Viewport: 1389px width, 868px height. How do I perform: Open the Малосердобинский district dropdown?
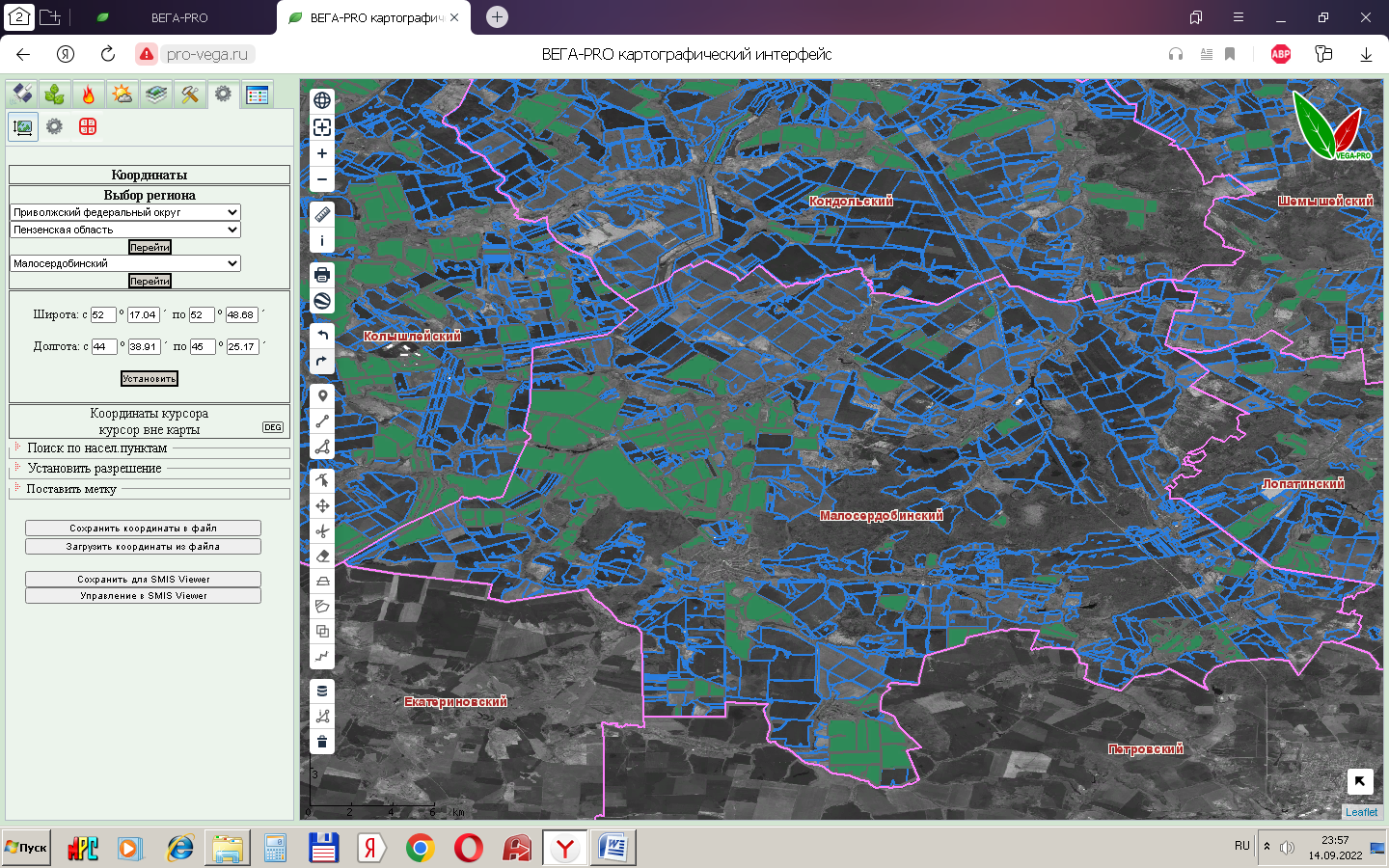tap(125, 263)
